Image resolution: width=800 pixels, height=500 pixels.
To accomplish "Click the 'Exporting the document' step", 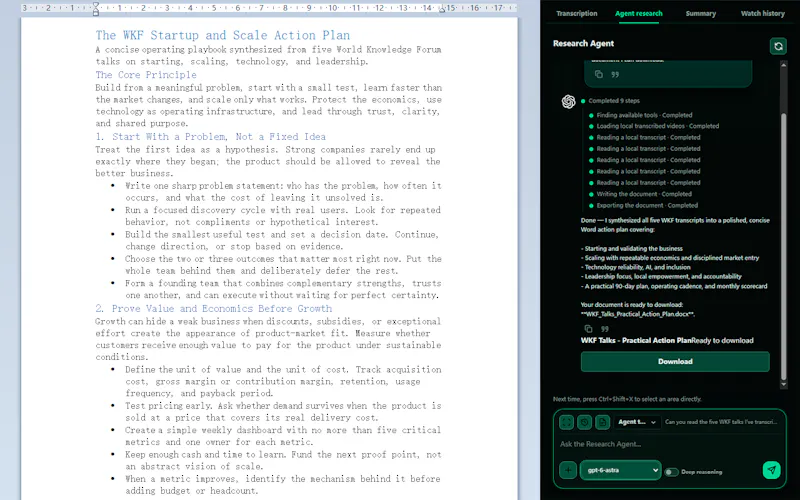I will [x=647, y=206].
